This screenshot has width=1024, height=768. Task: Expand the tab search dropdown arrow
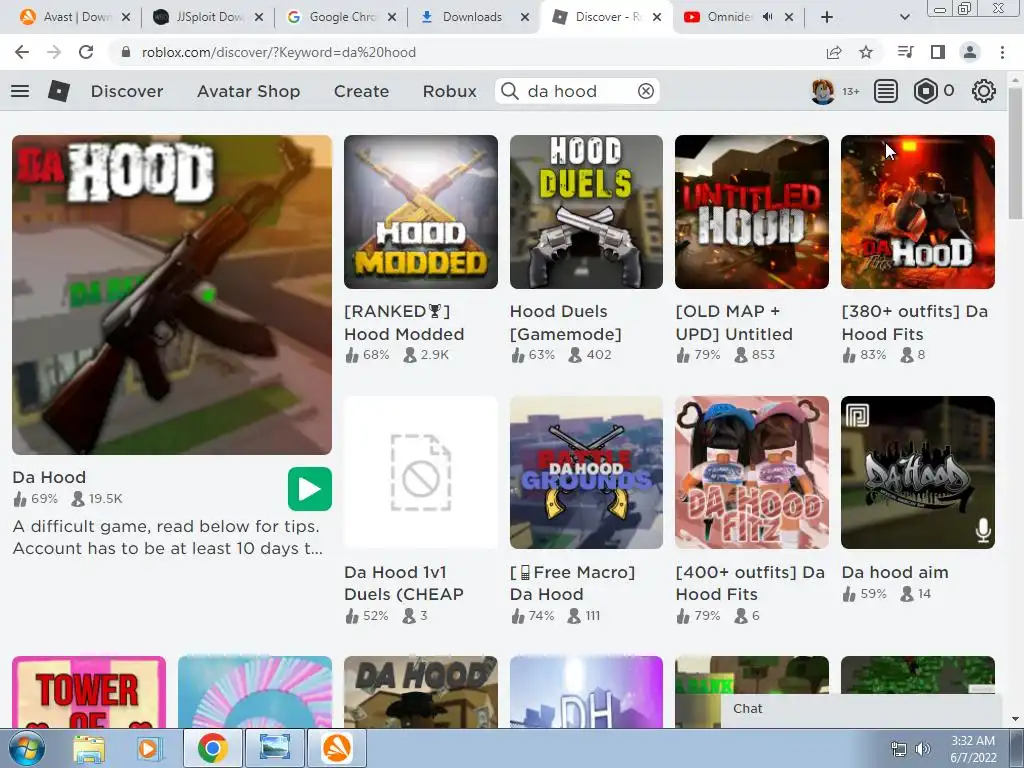click(904, 18)
